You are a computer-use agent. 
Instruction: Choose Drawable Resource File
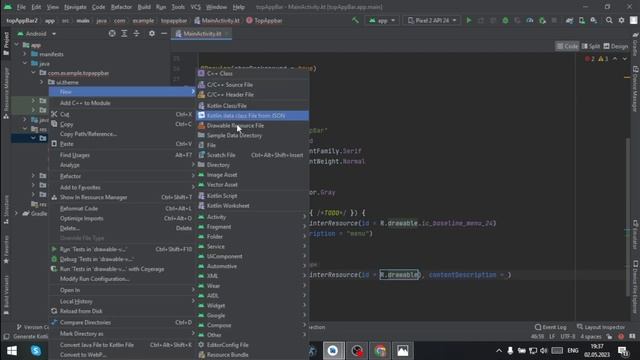tap(252, 125)
